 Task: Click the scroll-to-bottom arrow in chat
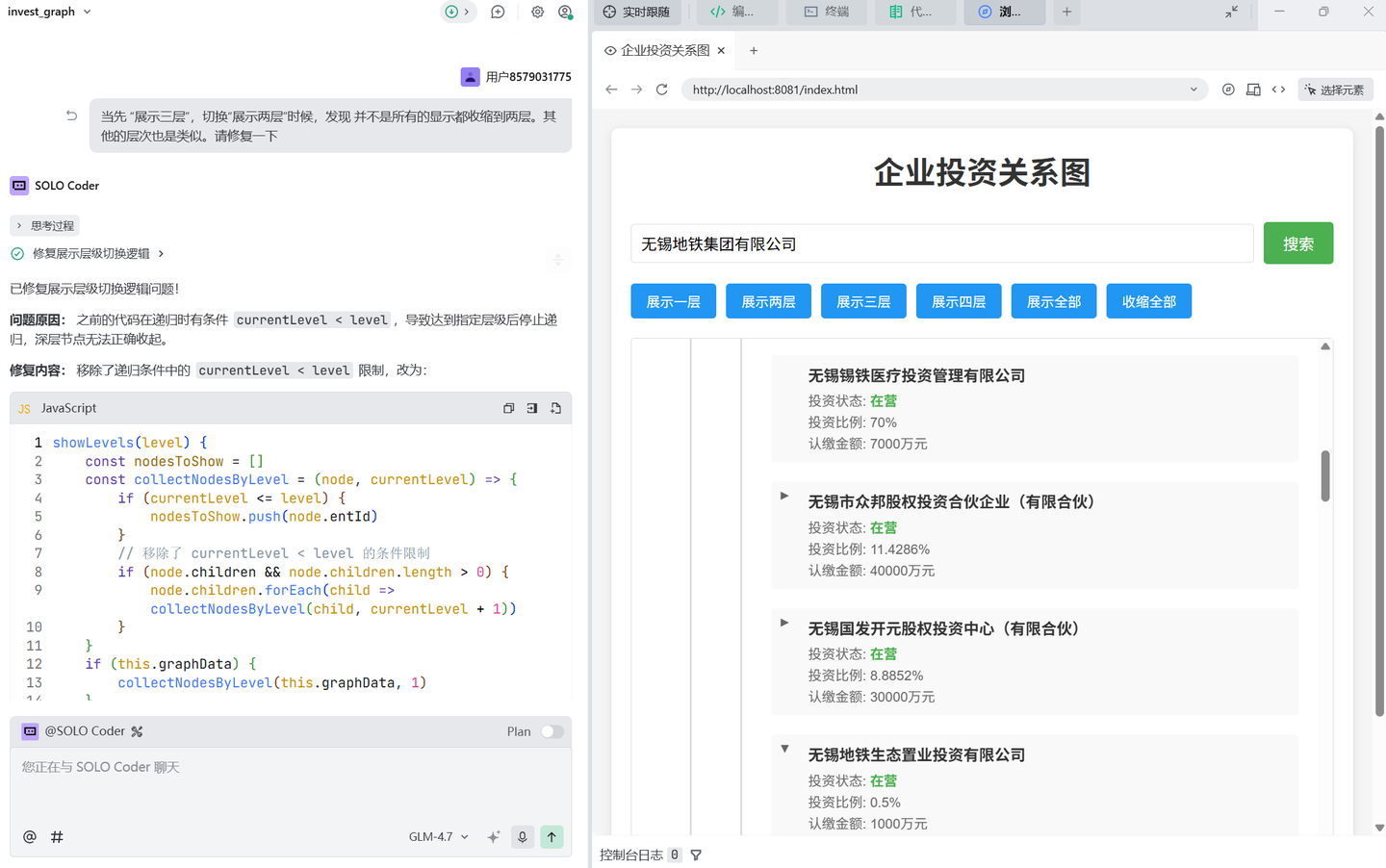pyautogui.click(x=558, y=260)
